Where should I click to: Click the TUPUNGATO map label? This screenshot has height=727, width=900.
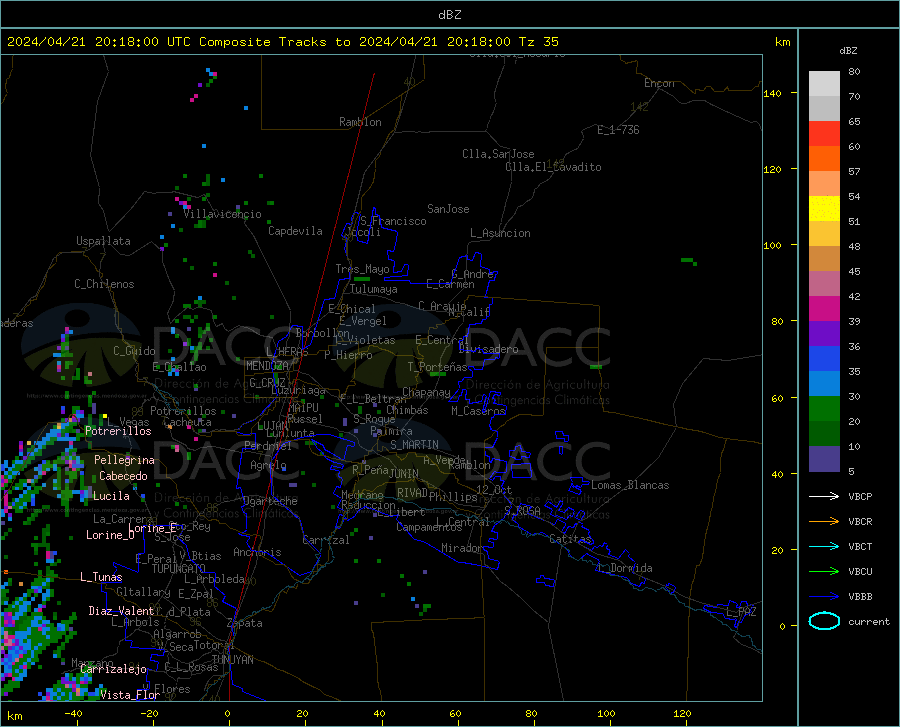(179, 569)
